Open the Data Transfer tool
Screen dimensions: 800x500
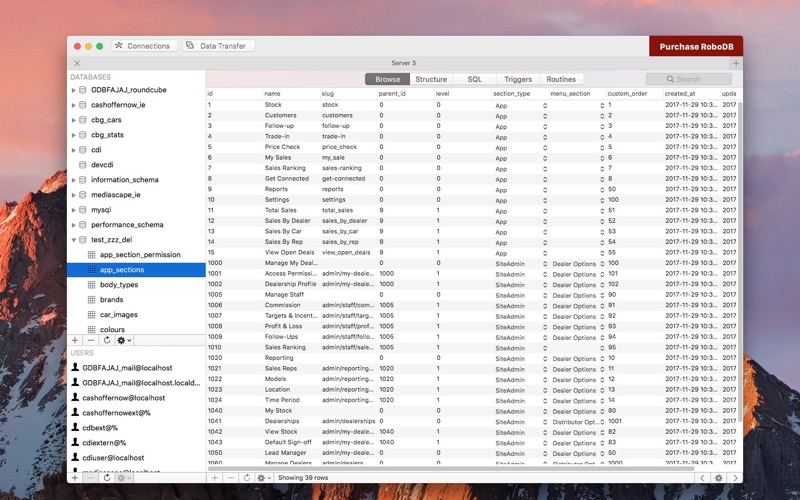point(217,46)
